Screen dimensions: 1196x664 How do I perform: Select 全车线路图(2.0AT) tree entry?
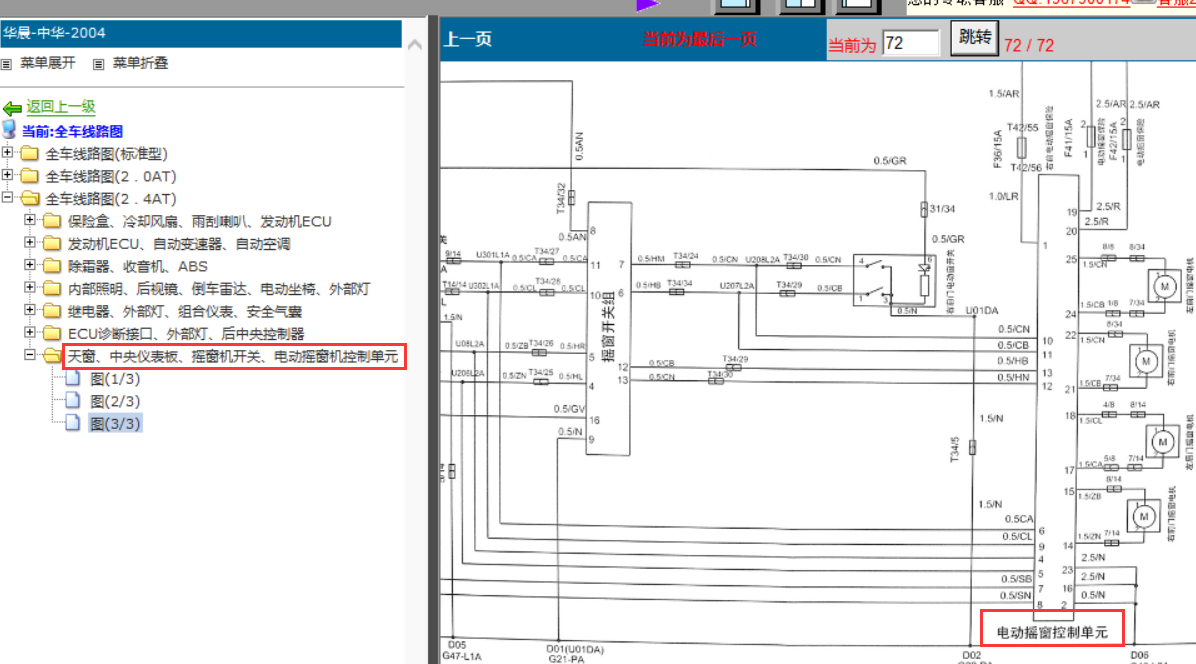[111, 177]
